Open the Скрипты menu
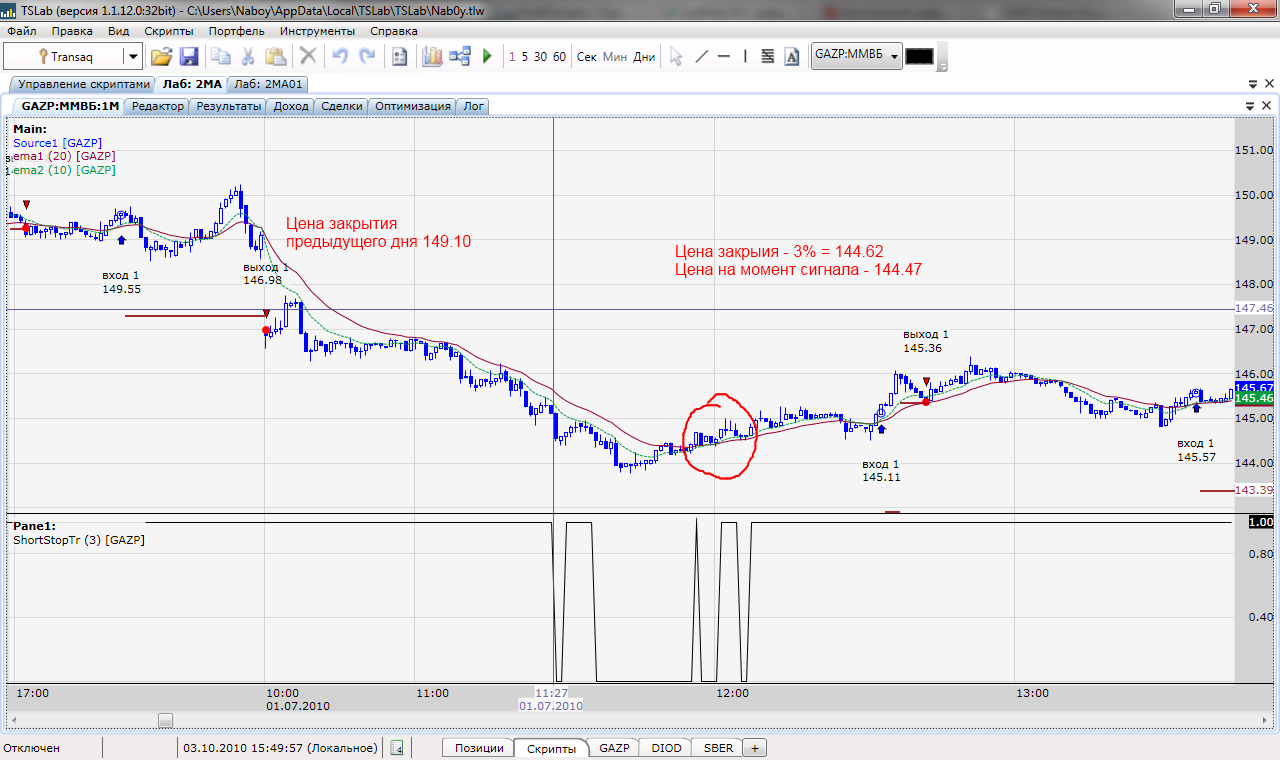 pyautogui.click(x=169, y=31)
